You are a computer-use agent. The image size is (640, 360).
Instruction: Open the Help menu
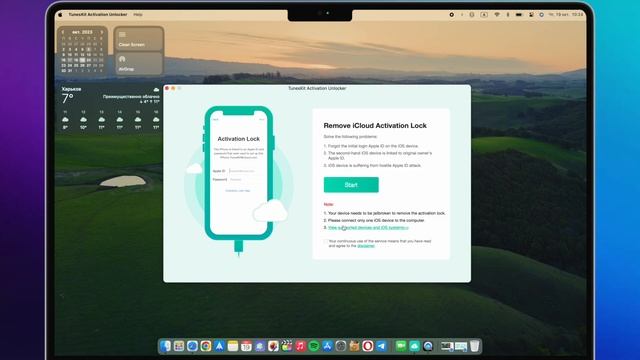(x=138, y=14)
